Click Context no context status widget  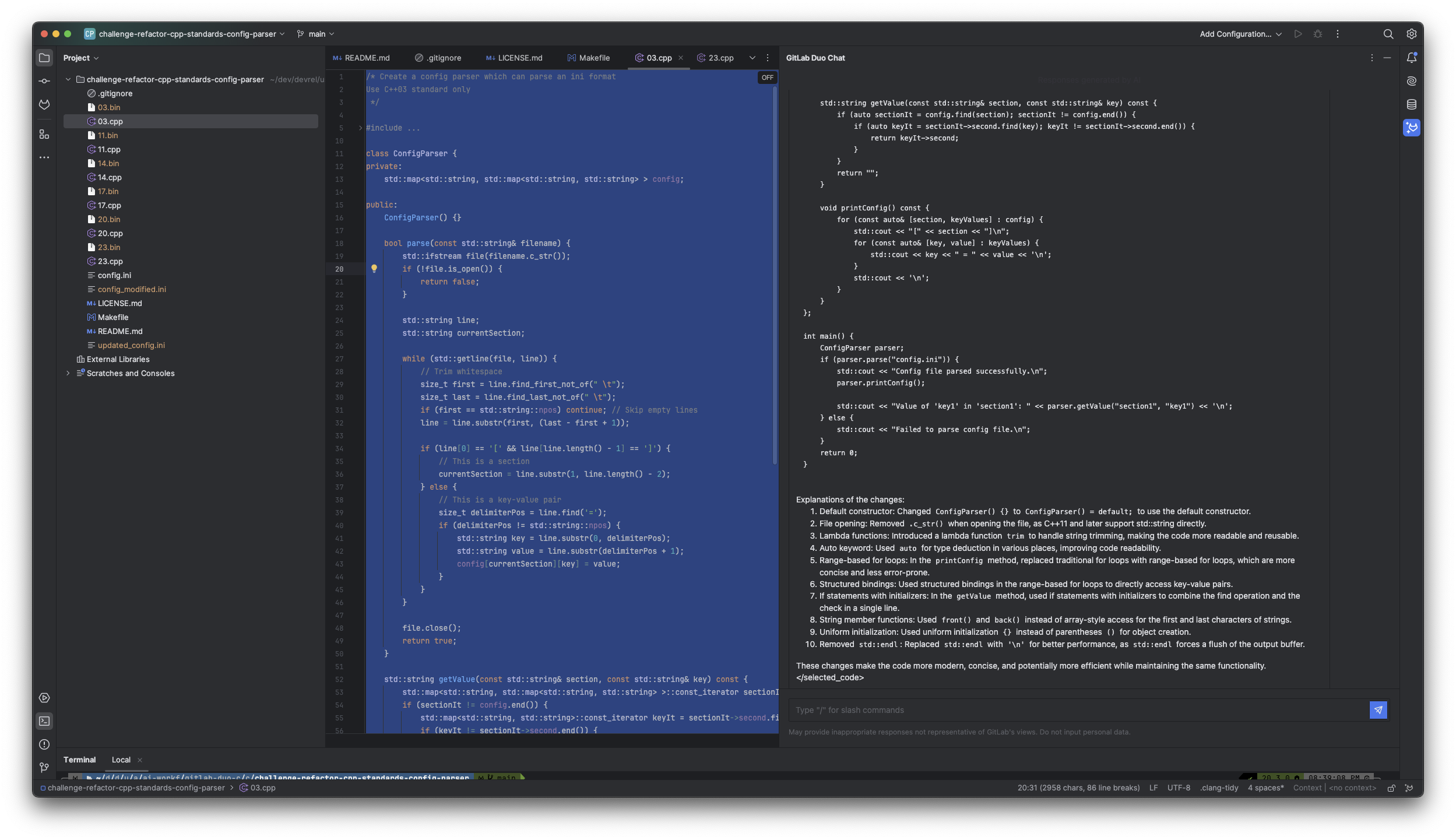(1335, 788)
